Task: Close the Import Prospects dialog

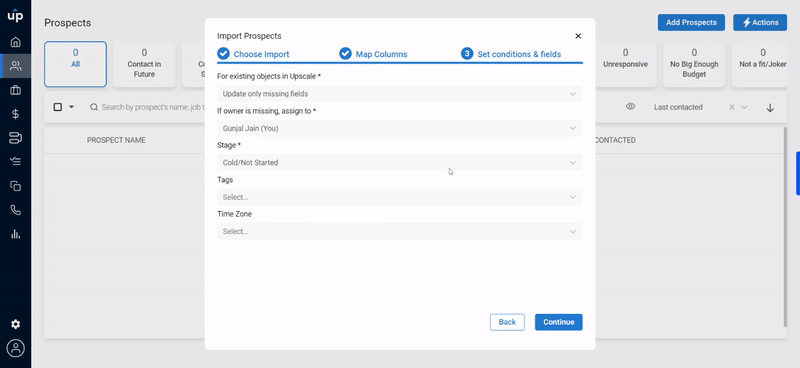Action: pyautogui.click(x=578, y=36)
